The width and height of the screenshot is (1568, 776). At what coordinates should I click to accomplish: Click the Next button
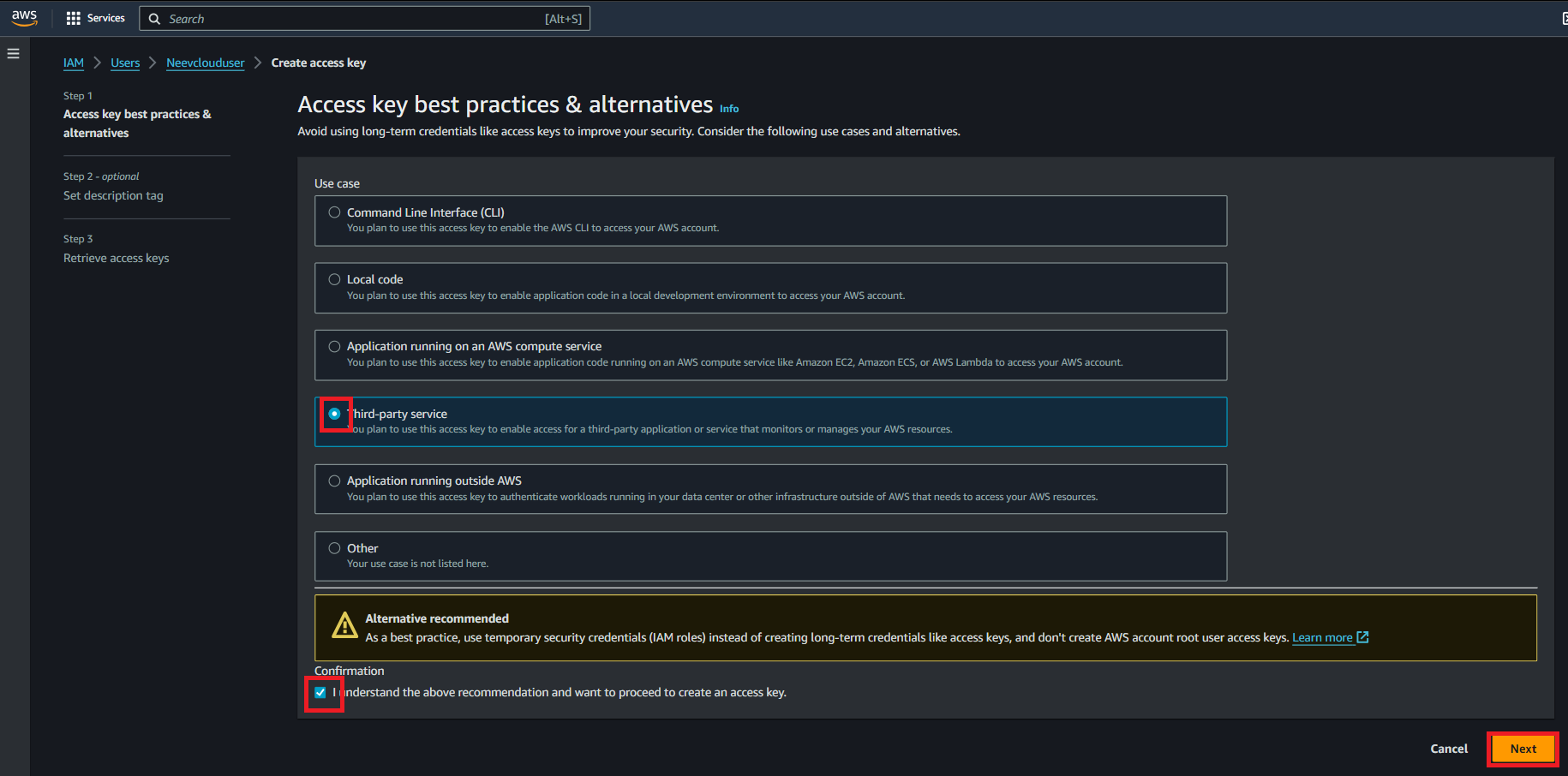click(1523, 749)
